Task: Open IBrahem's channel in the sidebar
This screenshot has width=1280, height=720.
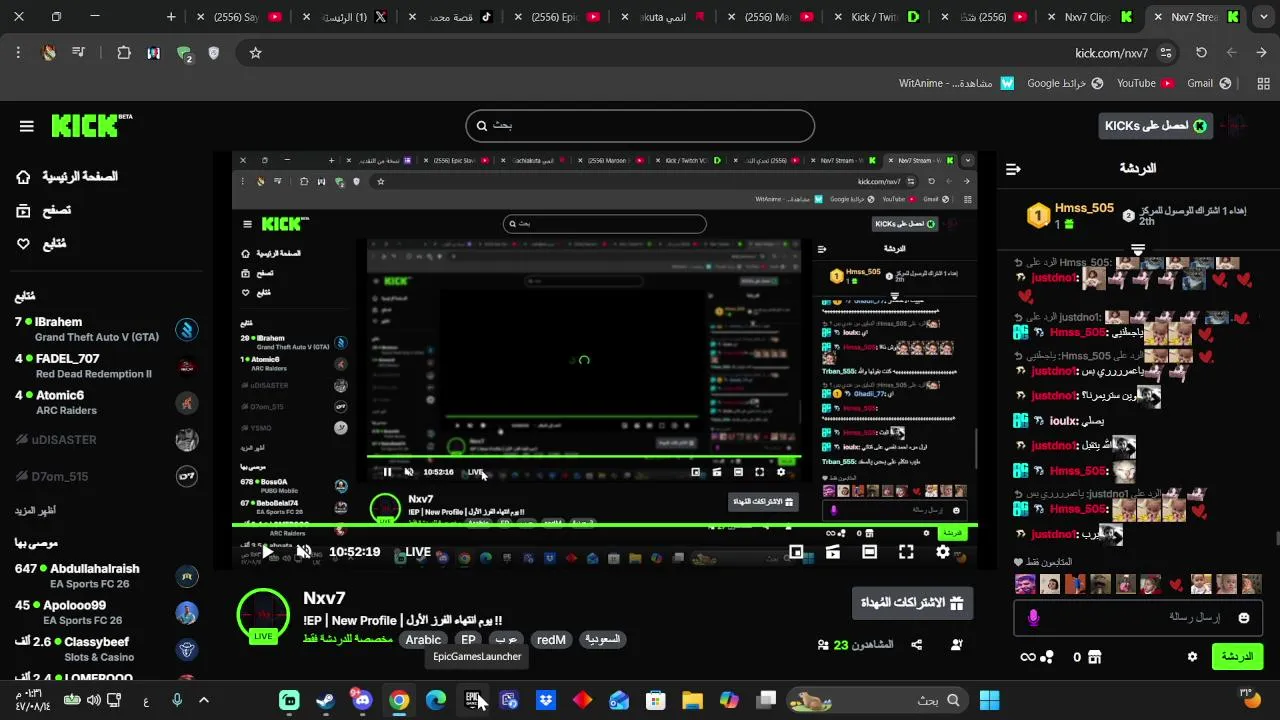Action: [x=106, y=329]
